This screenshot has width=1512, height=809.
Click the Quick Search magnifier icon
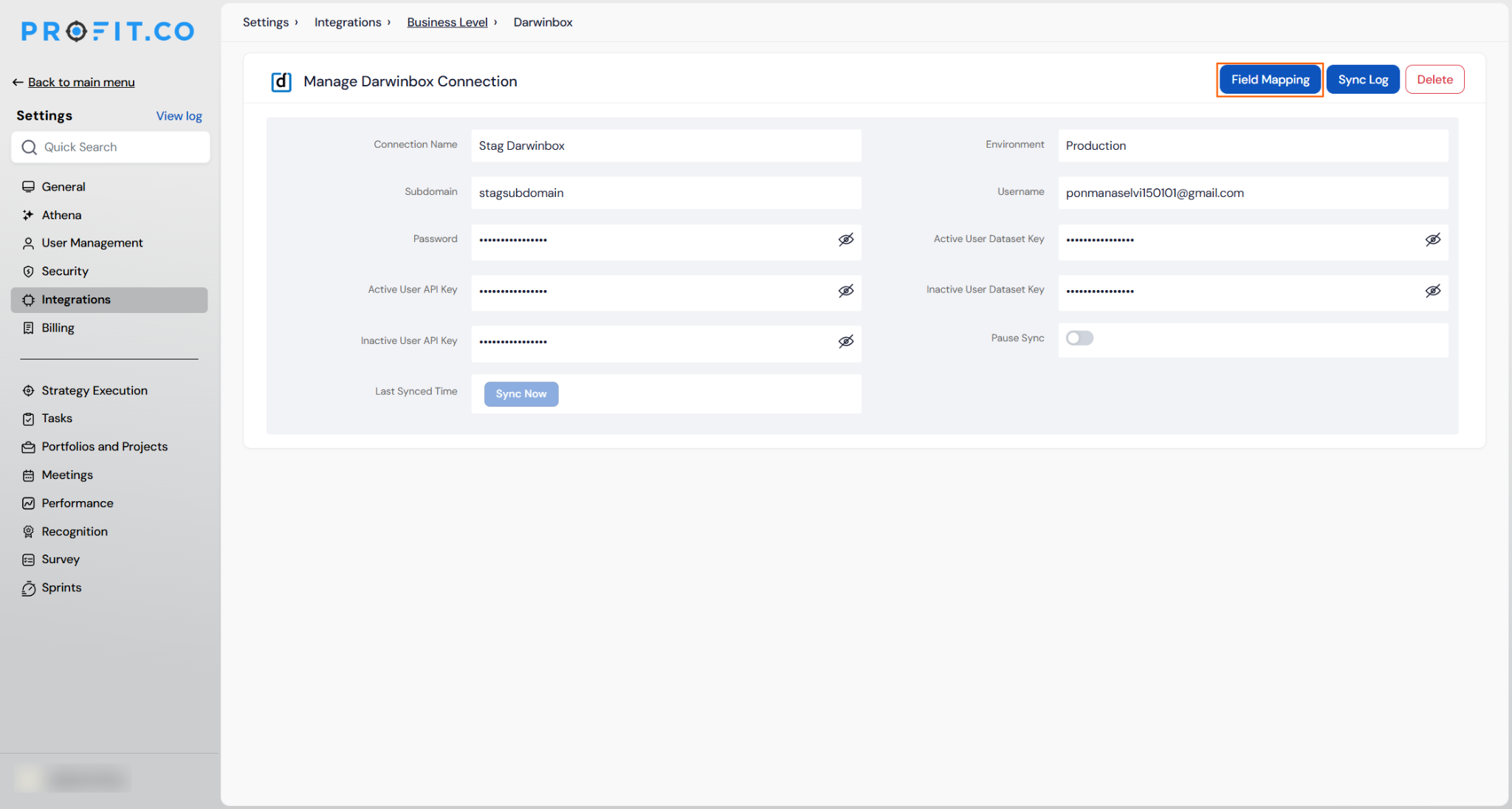[29, 147]
